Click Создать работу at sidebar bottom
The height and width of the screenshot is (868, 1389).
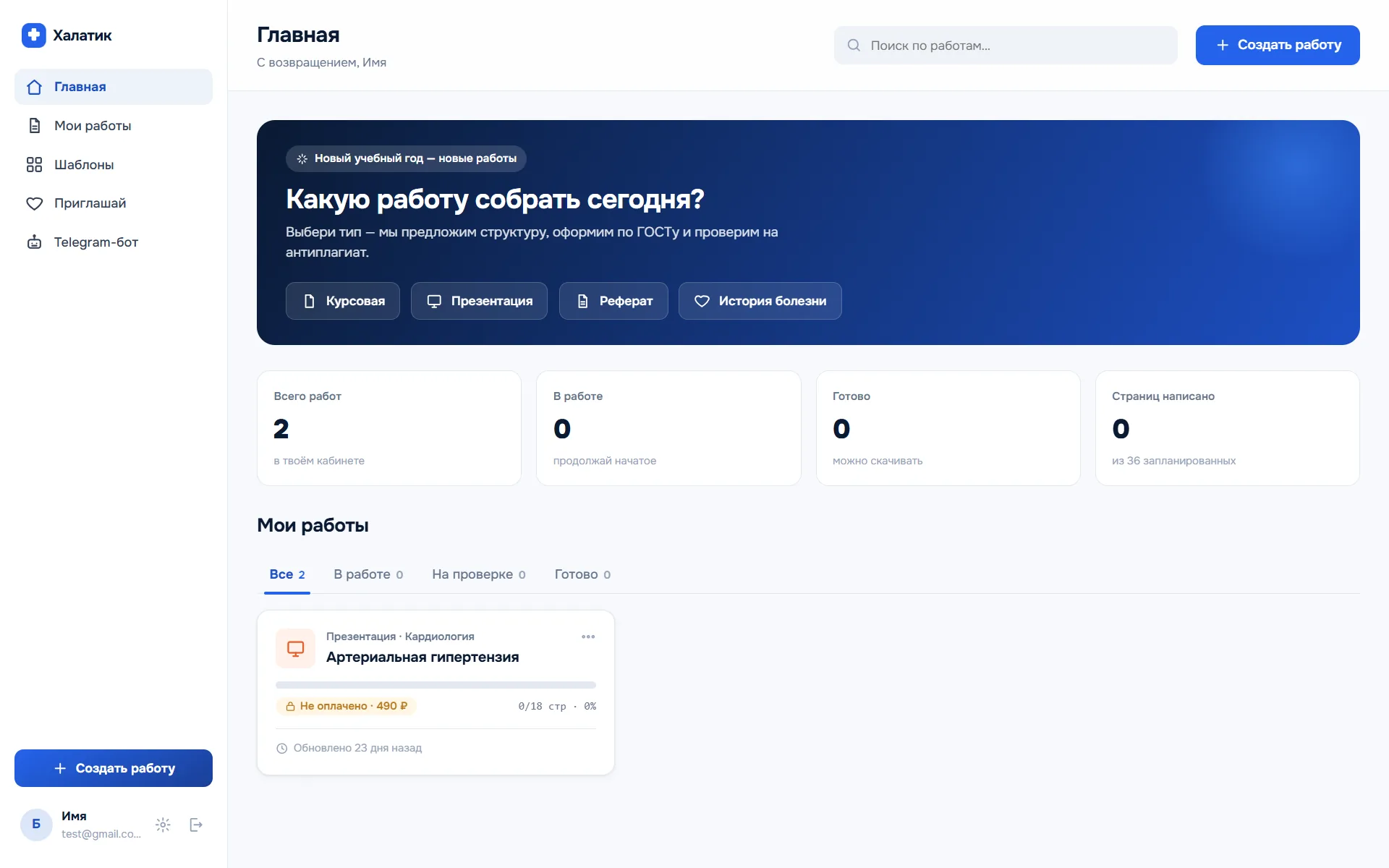pyautogui.click(x=114, y=768)
